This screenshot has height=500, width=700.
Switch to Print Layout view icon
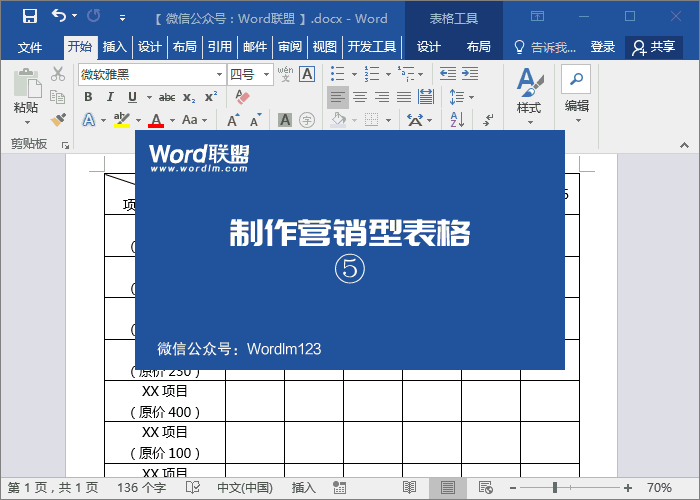pos(448,488)
